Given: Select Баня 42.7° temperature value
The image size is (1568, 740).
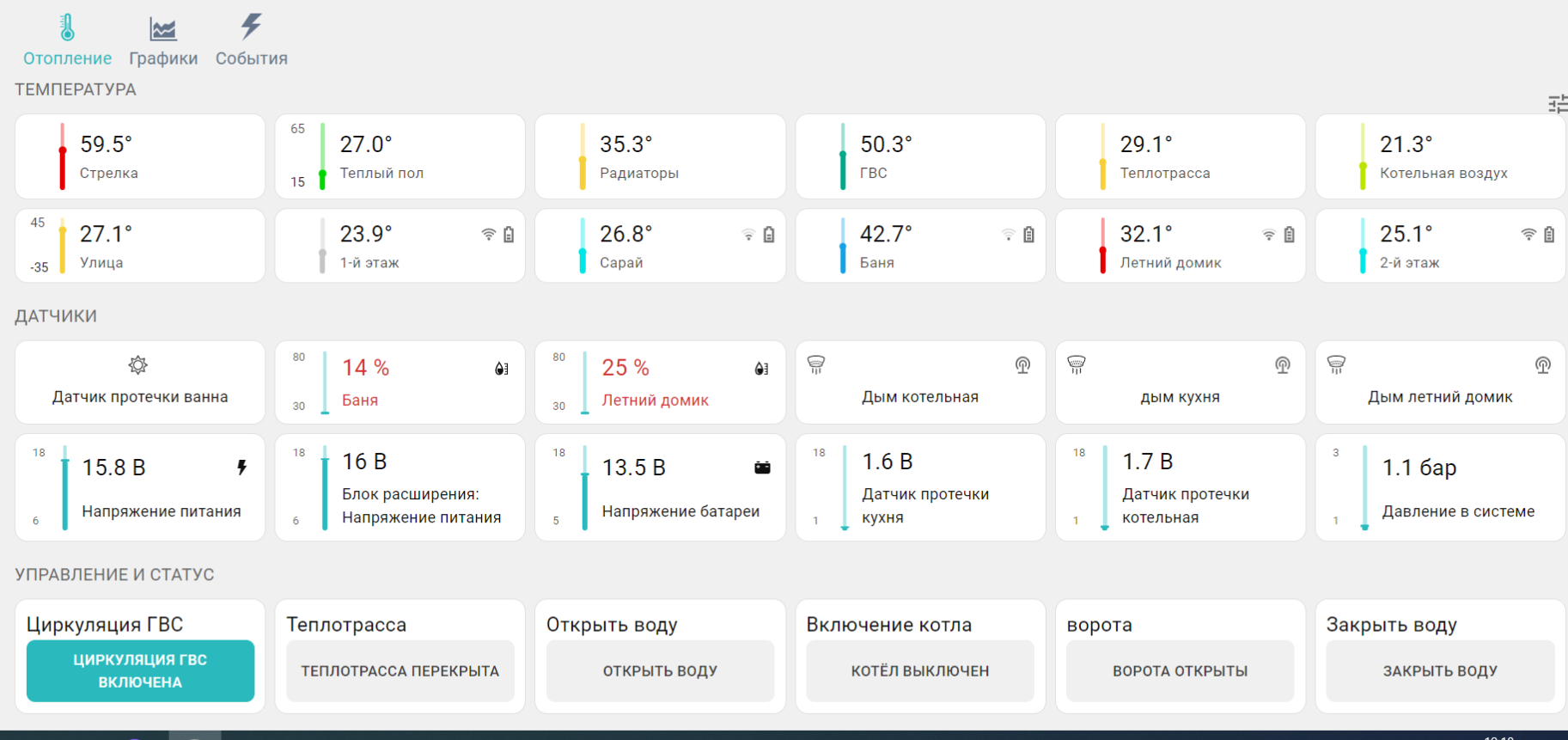Looking at the screenshot, I should (886, 234).
